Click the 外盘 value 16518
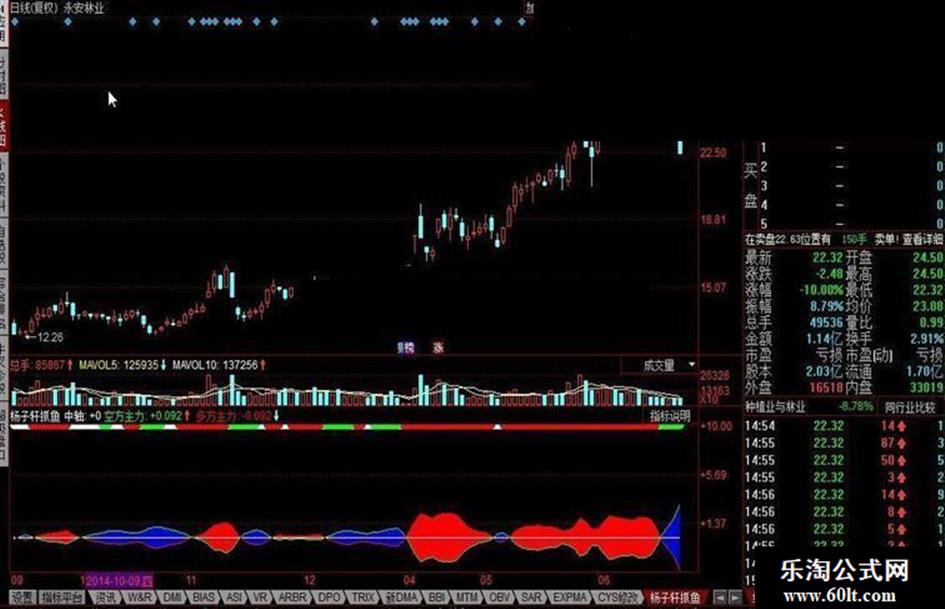Viewport: 945px width, 609px height. (826, 387)
